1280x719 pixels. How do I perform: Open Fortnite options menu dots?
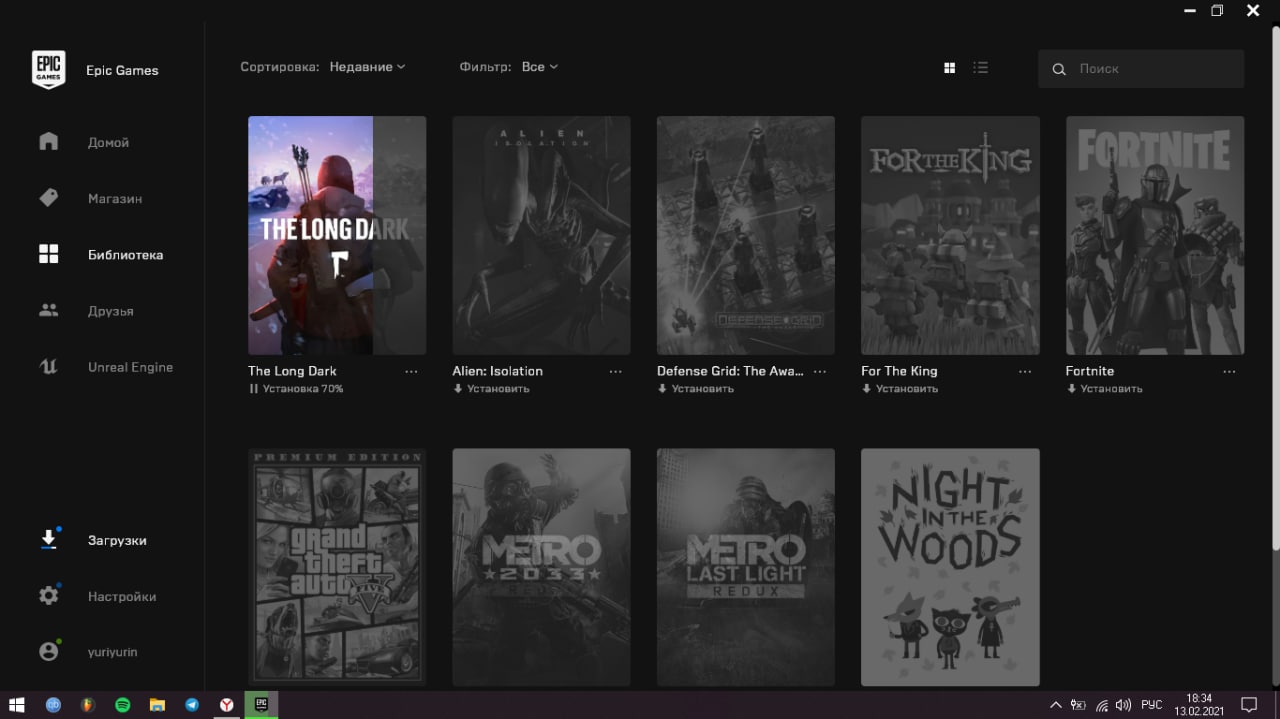[1229, 371]
